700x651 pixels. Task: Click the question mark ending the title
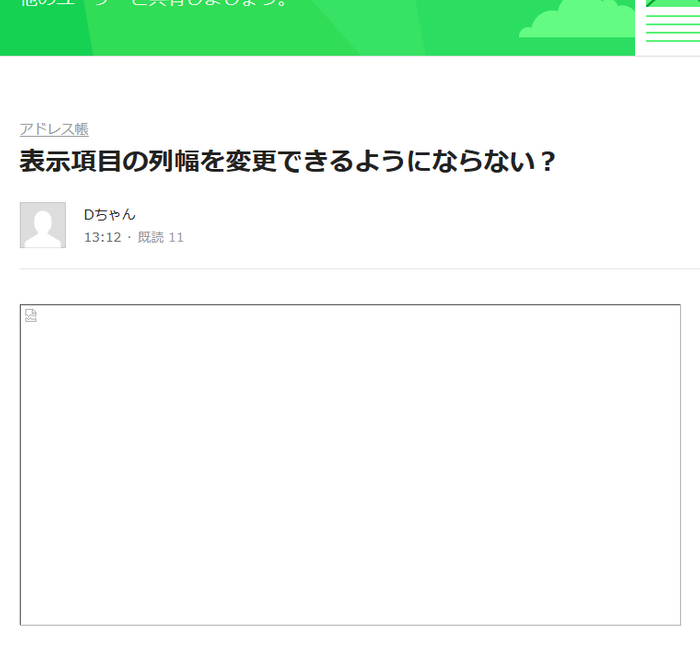[x=546, y=162]
